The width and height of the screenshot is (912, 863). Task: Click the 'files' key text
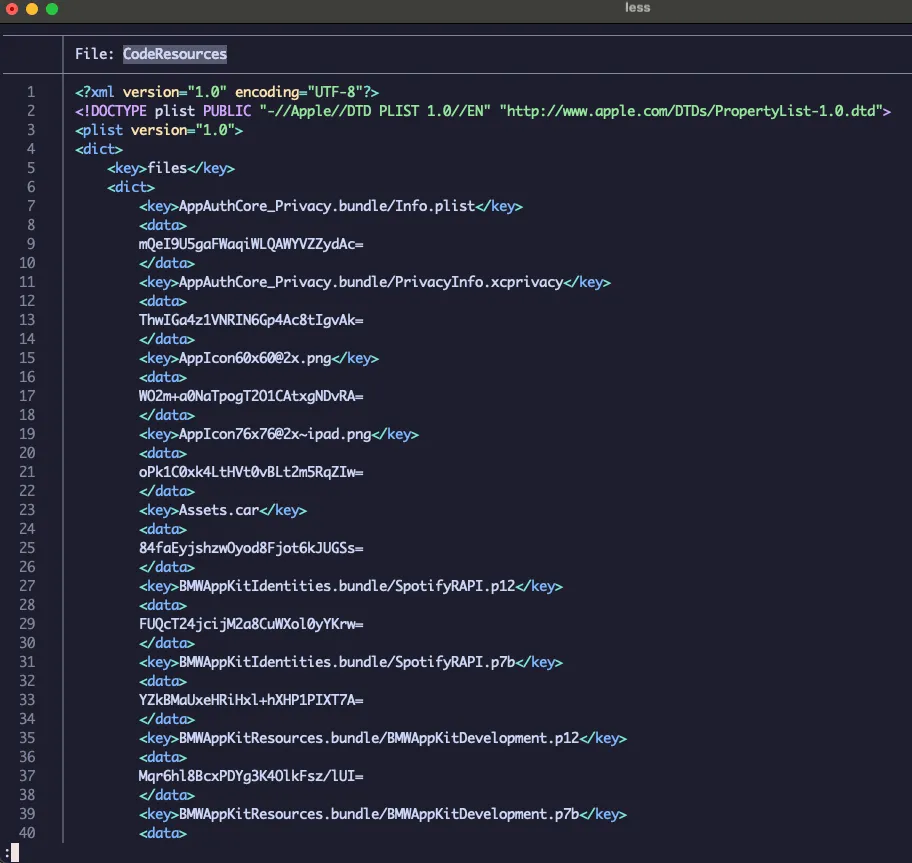click(167, 168)
